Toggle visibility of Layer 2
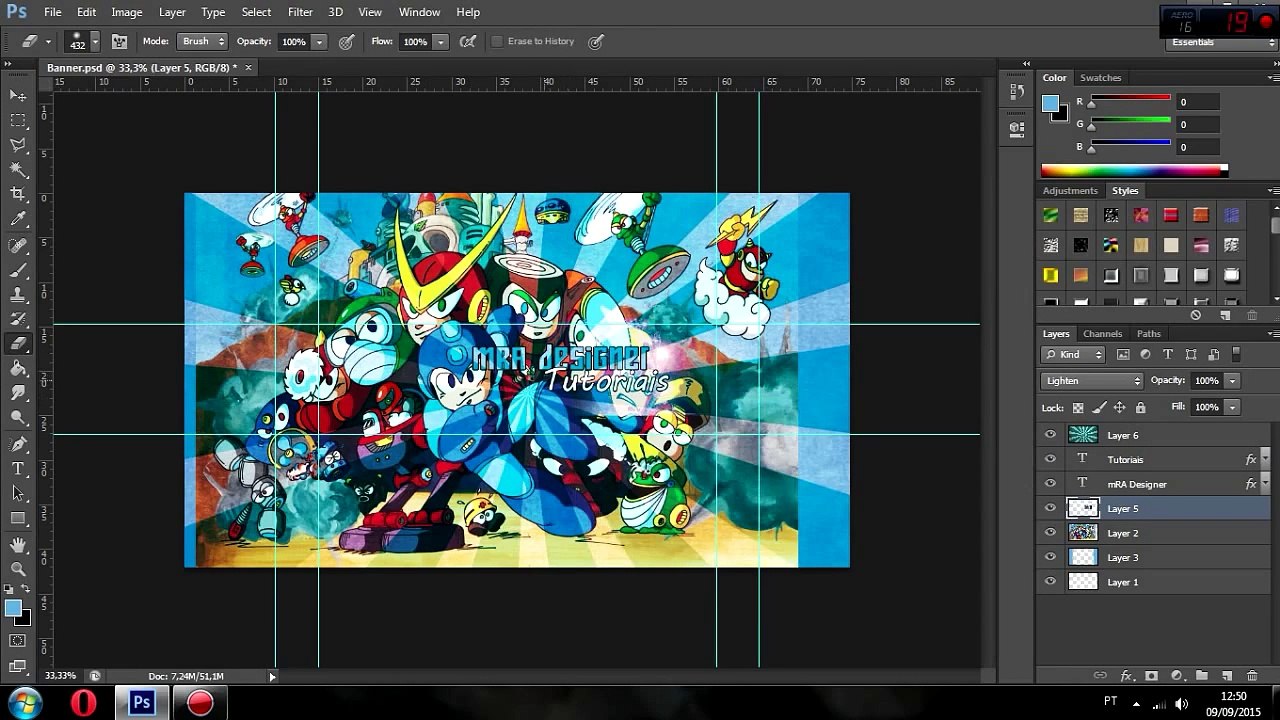 pos(1050,533)
